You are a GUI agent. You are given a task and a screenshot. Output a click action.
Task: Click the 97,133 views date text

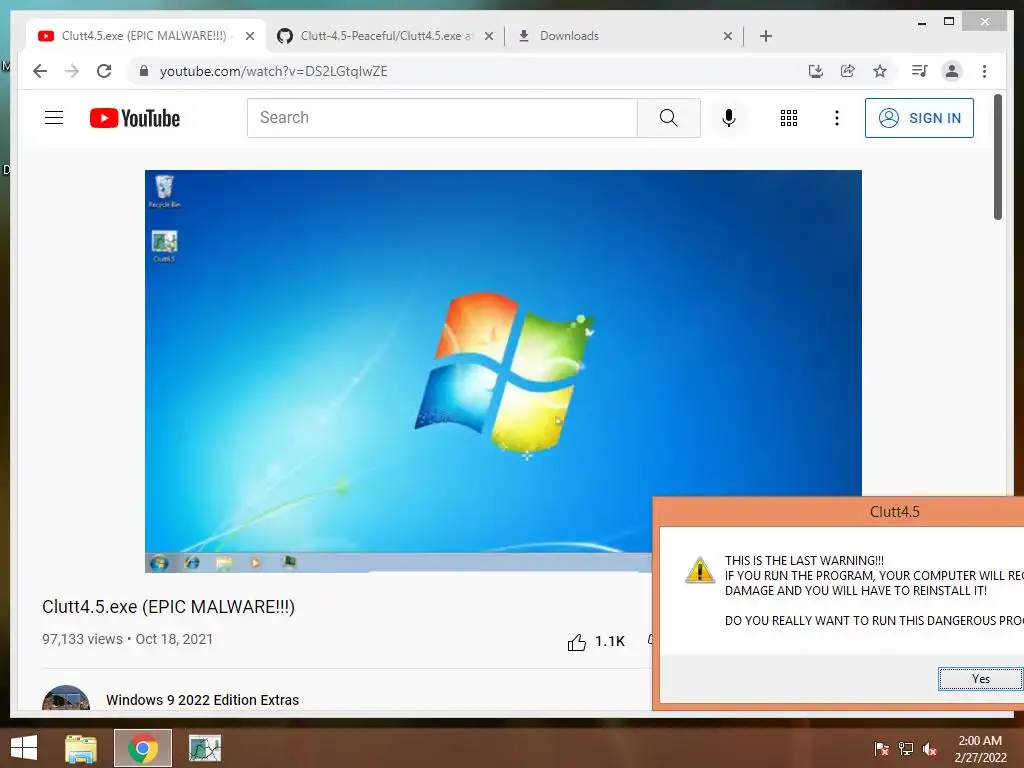(127, 639)
